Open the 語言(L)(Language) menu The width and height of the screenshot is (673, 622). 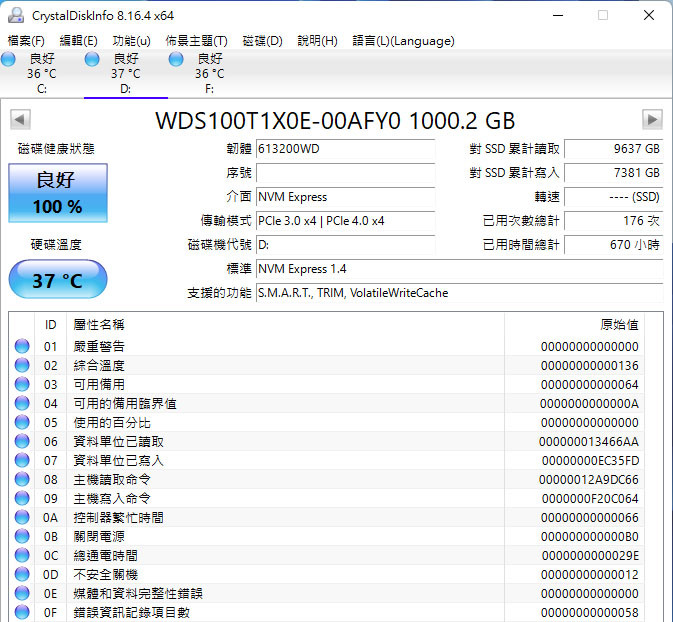click(403, 41)
